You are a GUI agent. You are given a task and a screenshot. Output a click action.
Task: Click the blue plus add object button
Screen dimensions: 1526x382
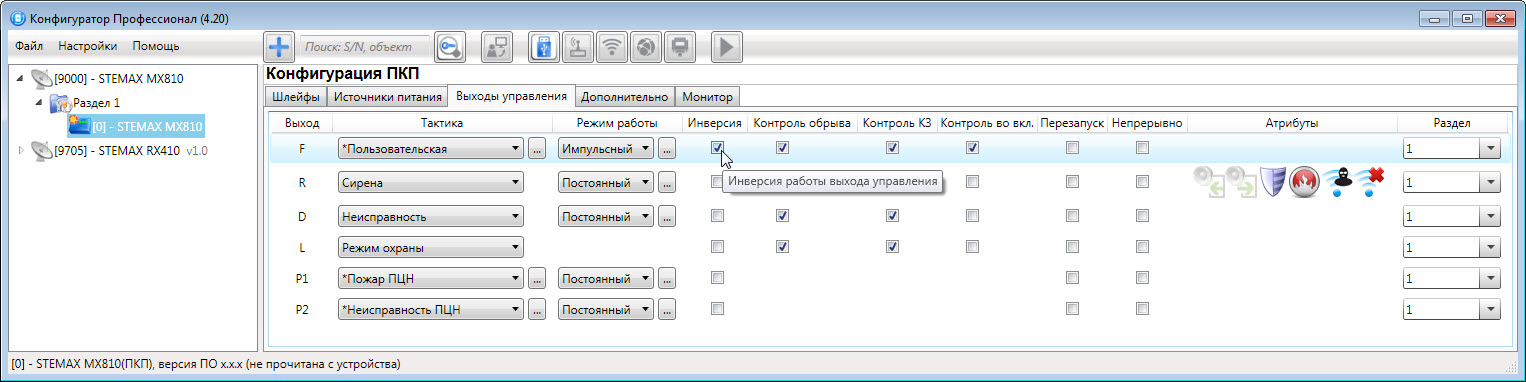pos(279,46)
